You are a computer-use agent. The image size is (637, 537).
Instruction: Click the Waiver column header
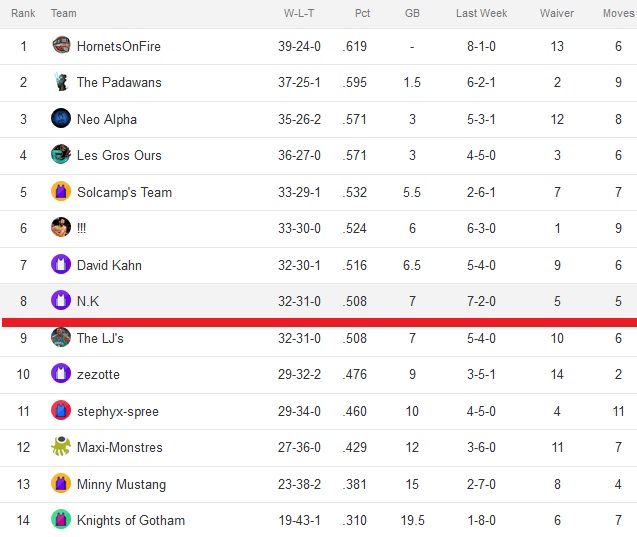[557, 13]
